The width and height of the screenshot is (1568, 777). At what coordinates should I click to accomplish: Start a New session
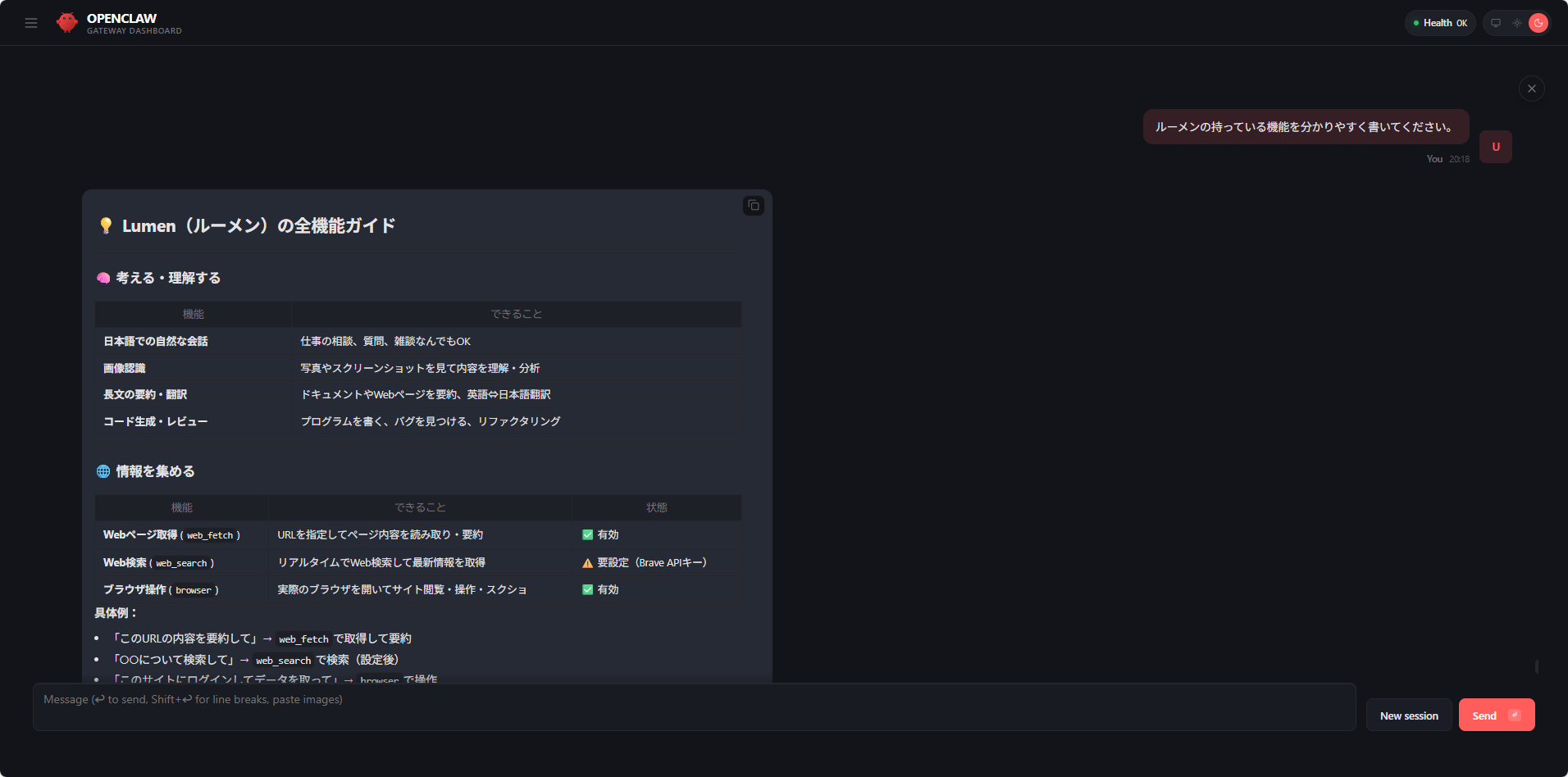1408,716
